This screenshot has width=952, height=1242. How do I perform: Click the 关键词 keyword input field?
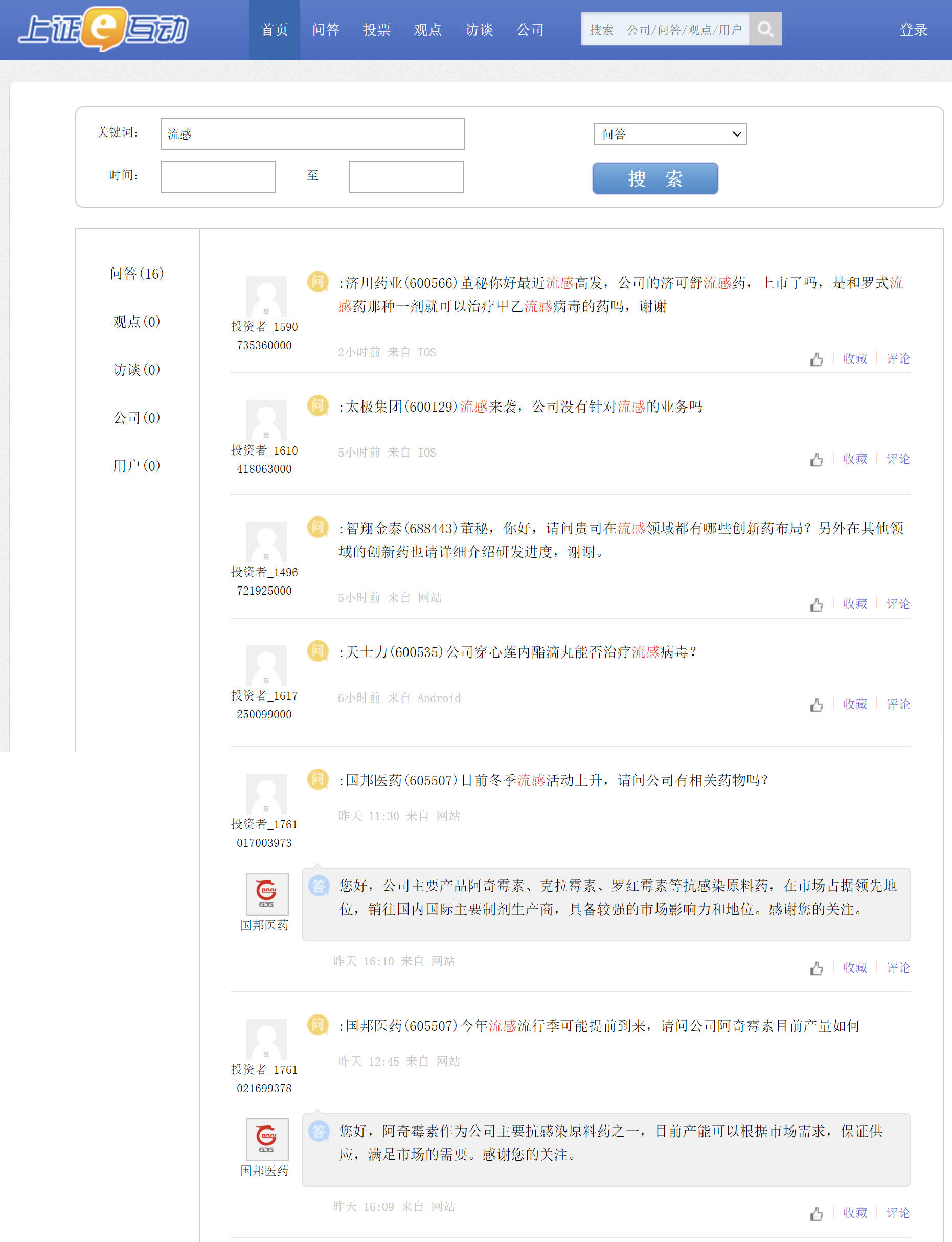(x=312, y=134)
